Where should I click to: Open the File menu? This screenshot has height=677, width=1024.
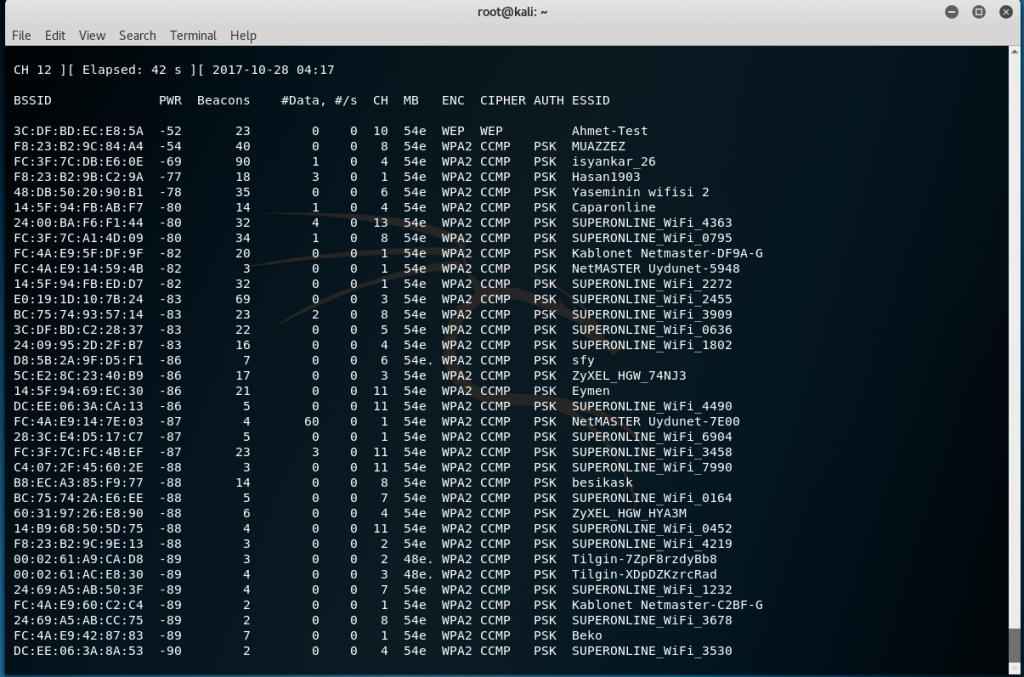click(21, 35)
